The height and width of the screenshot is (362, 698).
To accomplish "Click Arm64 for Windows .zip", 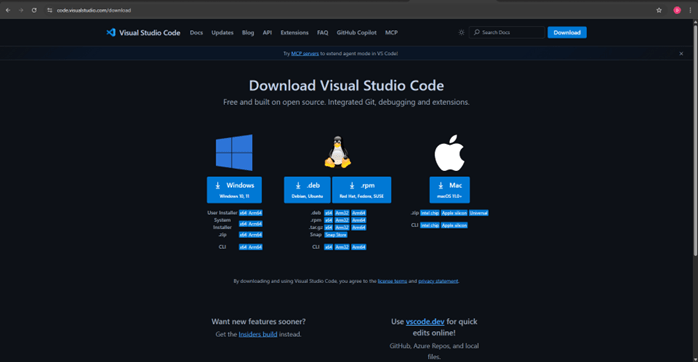I will tap(255, 235).
